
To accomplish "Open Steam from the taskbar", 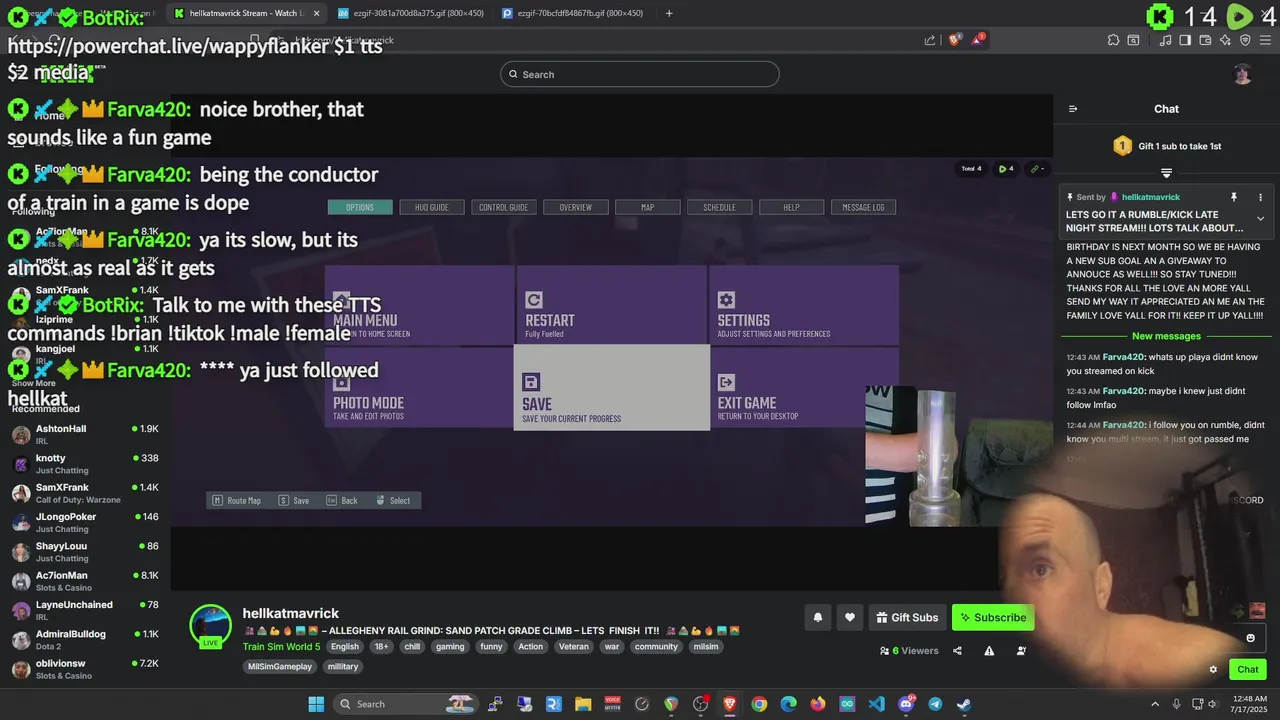I will [963, 704].
